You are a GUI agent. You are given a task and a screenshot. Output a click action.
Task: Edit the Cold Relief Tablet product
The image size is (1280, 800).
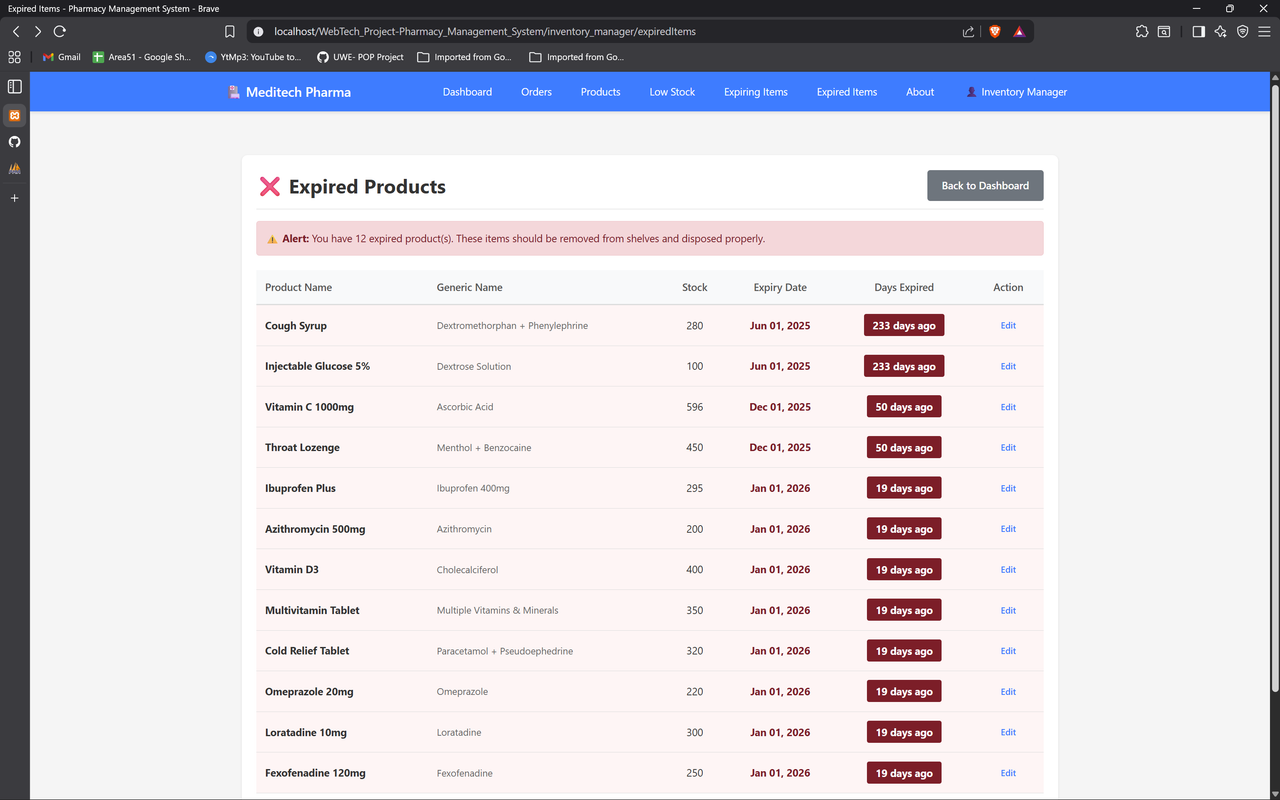[x=1008, y=651]
